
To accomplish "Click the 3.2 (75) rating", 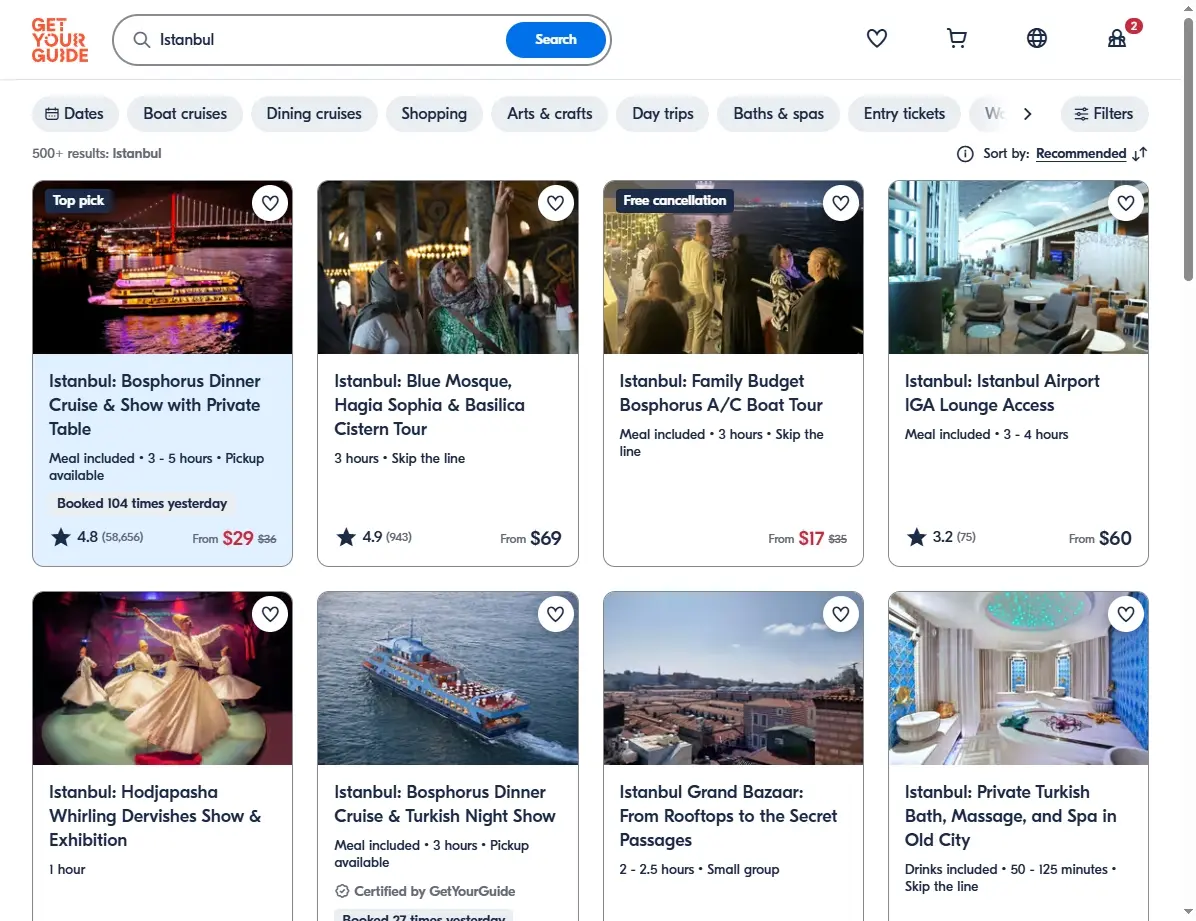I will click(x=941, y=537).
